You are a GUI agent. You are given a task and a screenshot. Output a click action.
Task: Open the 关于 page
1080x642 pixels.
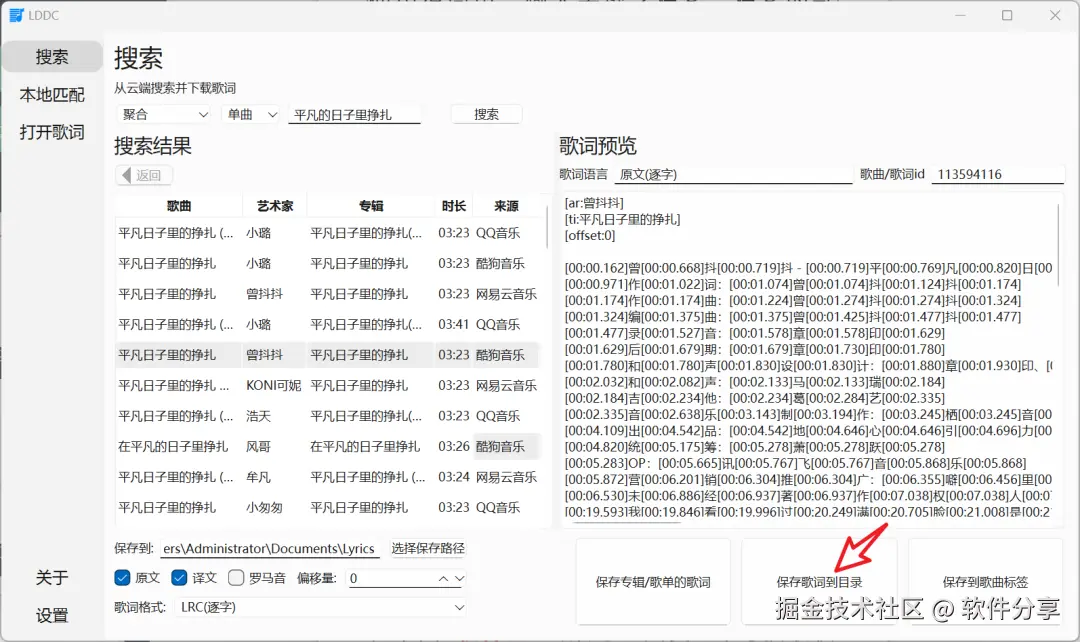(52, 577)
